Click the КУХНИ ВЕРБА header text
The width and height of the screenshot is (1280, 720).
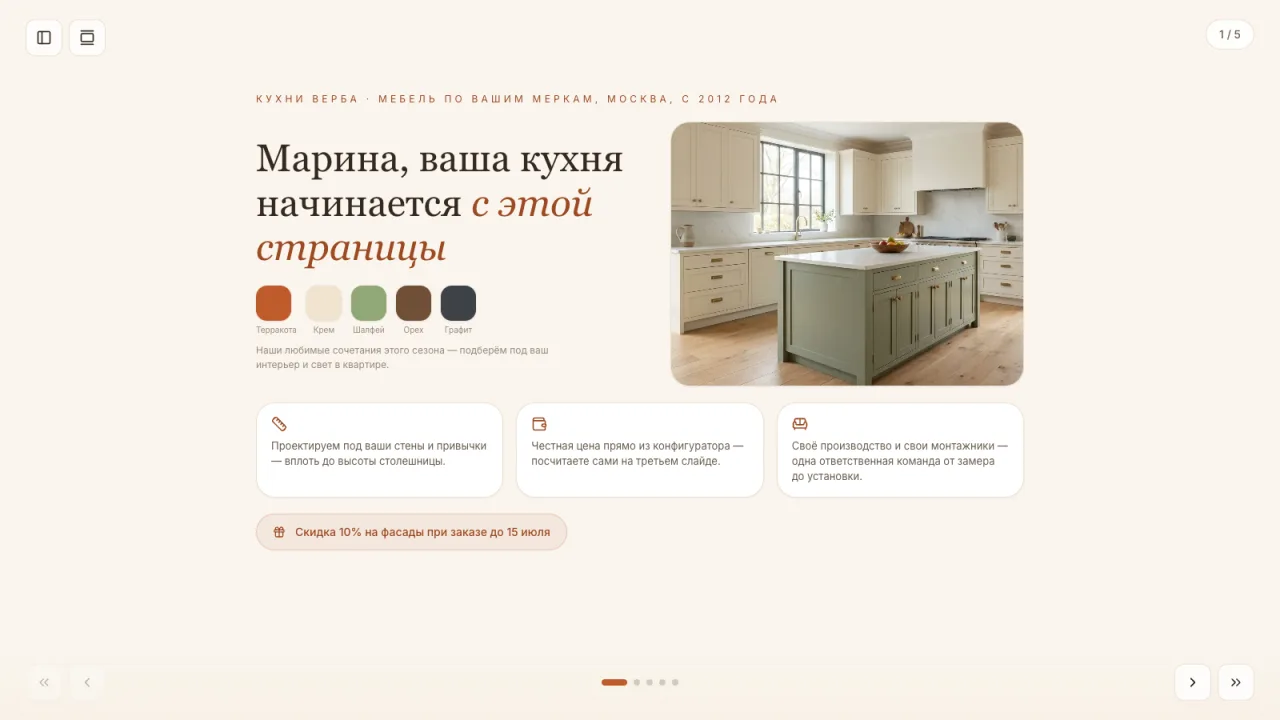click(x=517, y=99)
